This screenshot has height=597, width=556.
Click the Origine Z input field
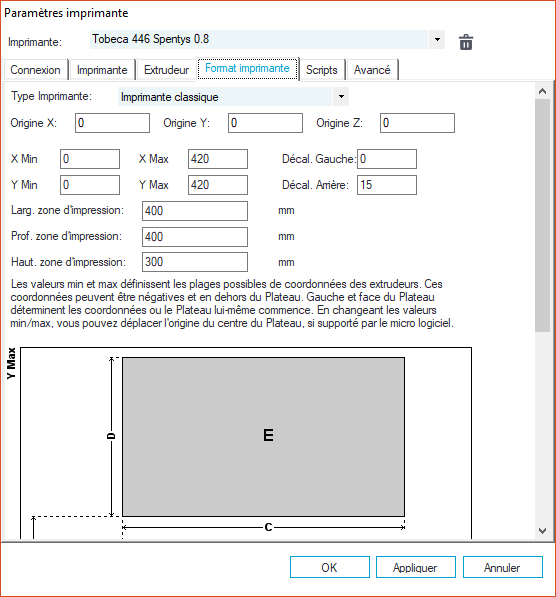(x=417, y=123)
